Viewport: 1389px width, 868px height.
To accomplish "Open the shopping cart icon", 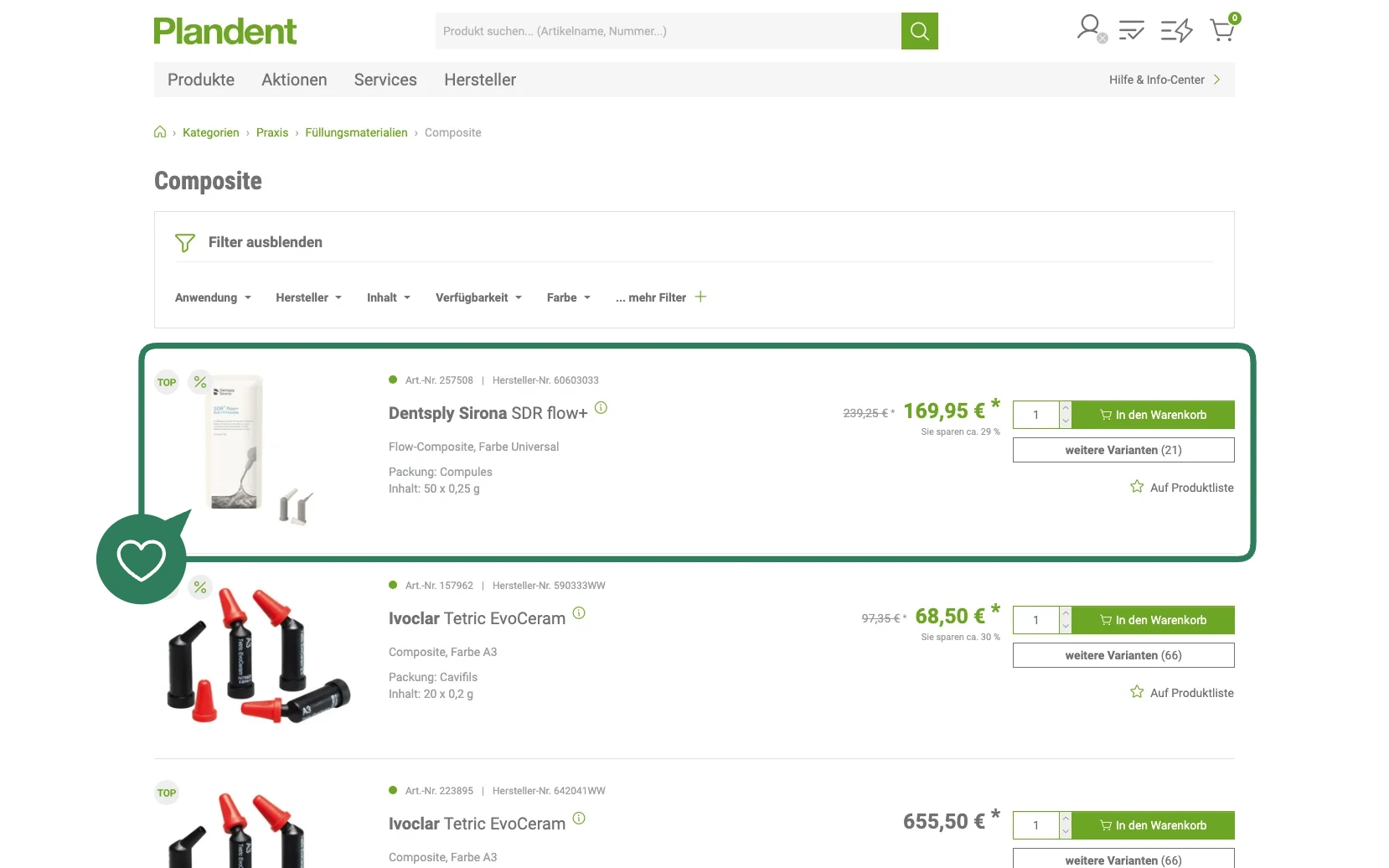I will pyautogui.click(x=1223, y=28).
